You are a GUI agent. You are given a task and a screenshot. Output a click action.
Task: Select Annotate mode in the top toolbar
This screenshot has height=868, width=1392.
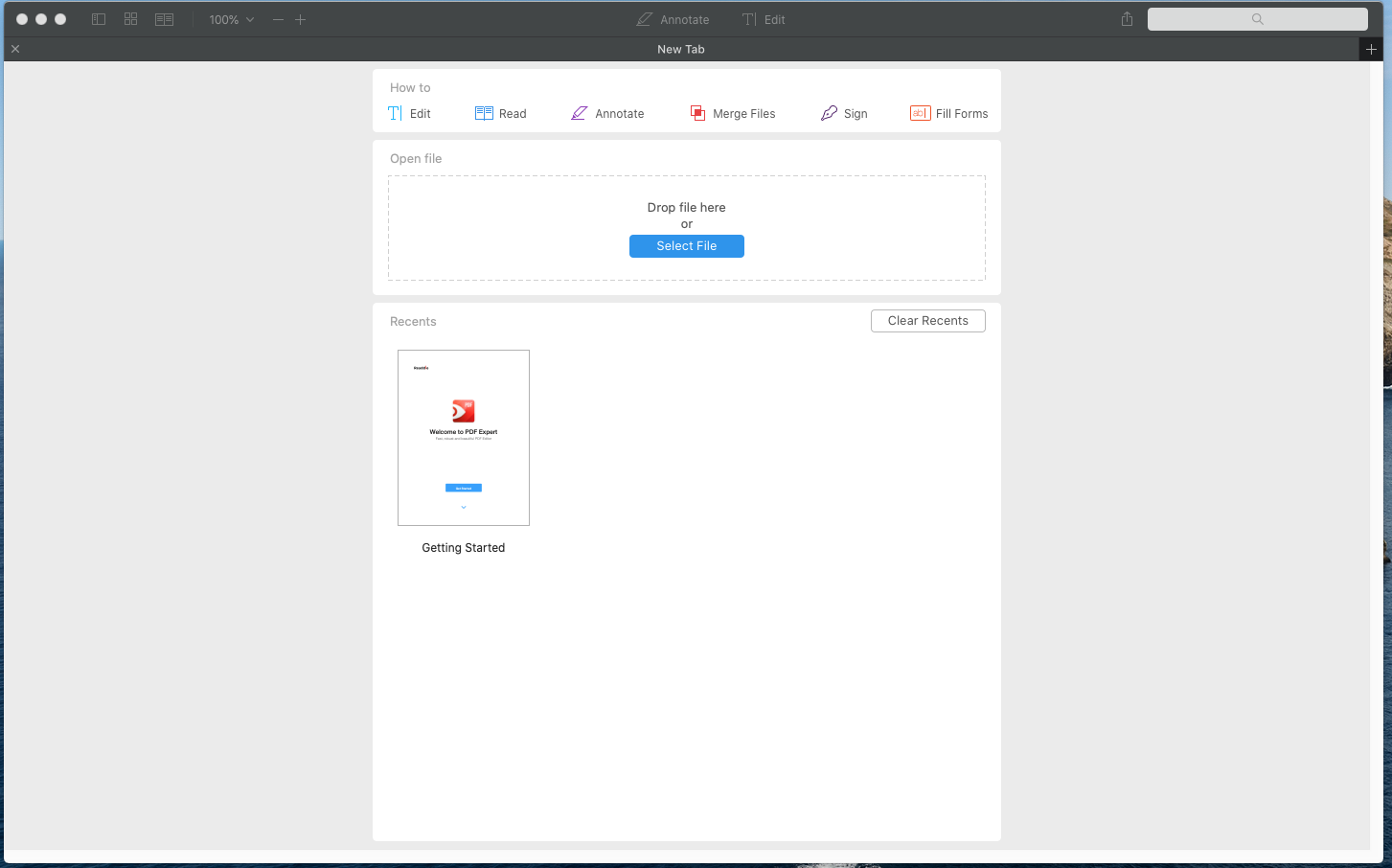pyautogui.click(x=673, y=19)
